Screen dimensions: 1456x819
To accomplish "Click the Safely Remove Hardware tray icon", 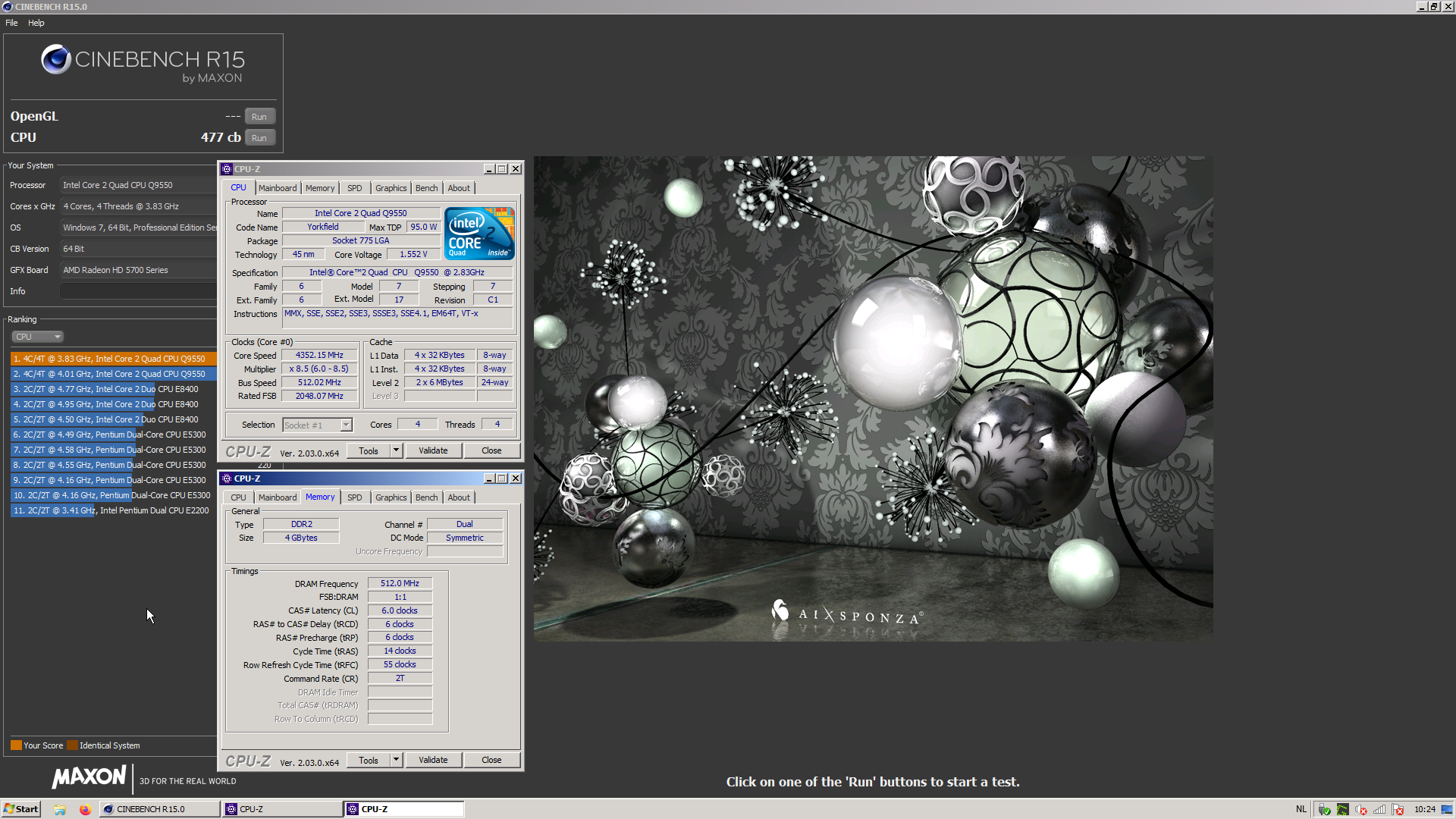I will [1324, 809].
